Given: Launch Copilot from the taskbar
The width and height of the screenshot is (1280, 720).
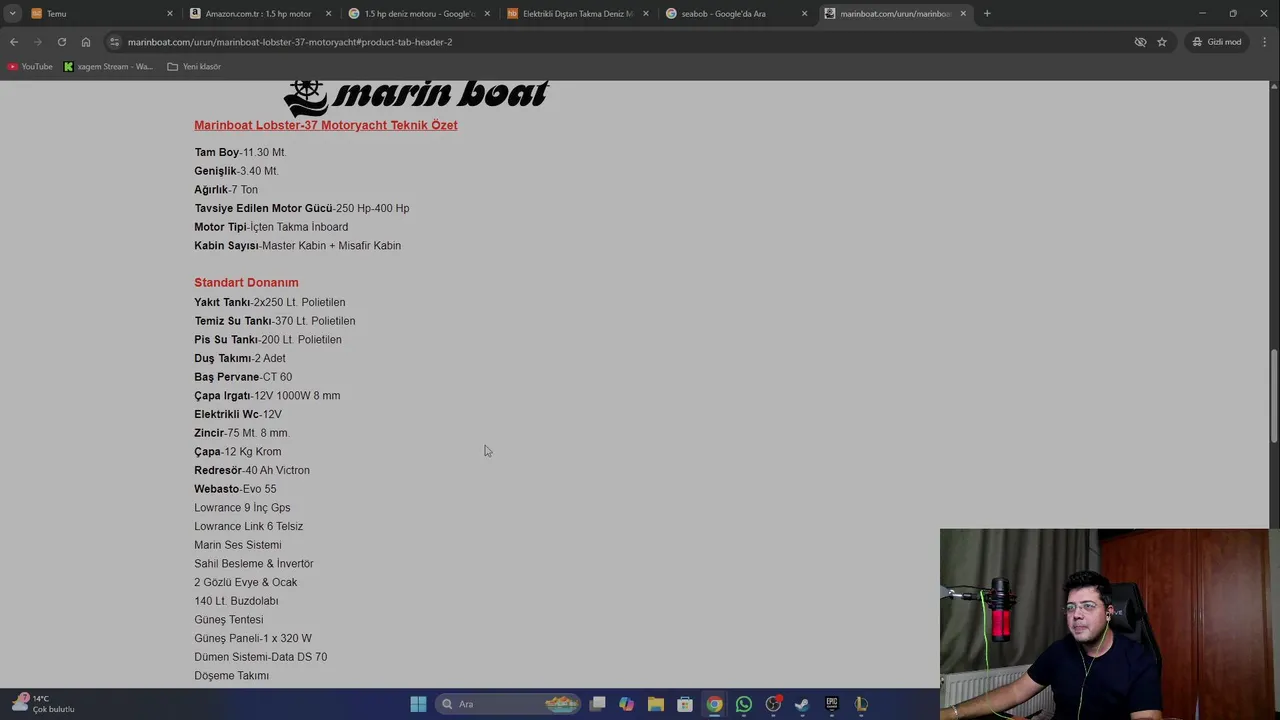Looking at the screenshot, I should [x=627, y=704].
